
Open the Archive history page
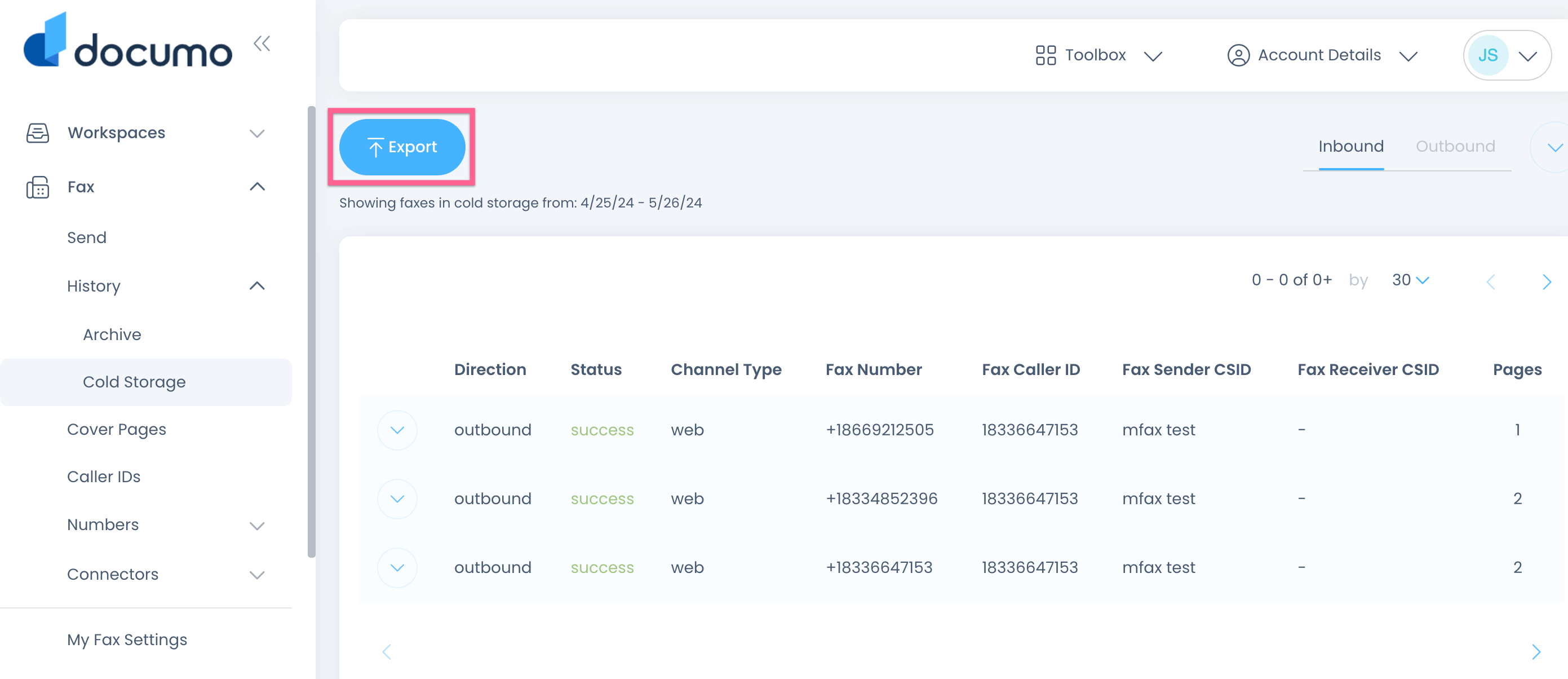[112, 334]
